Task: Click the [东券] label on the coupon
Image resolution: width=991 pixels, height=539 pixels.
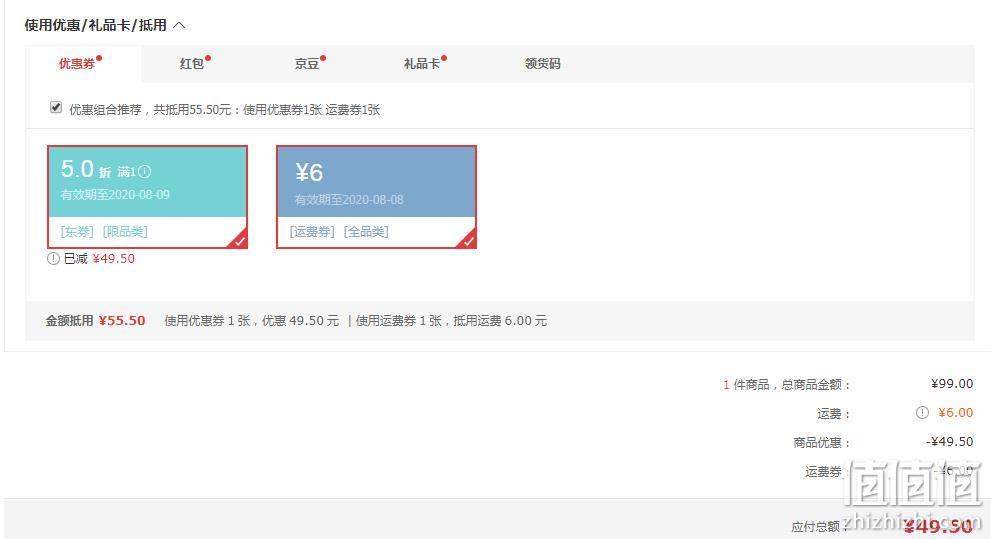Action: click(77, 232)
